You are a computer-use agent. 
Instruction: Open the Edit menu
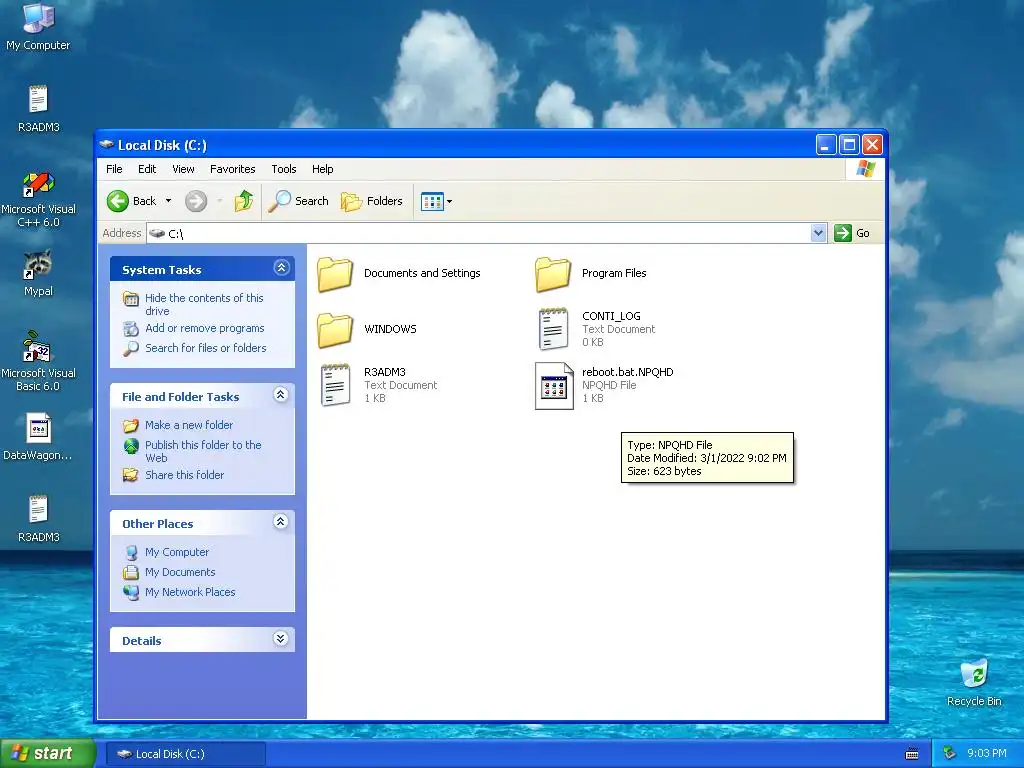[x=147, y=169]
